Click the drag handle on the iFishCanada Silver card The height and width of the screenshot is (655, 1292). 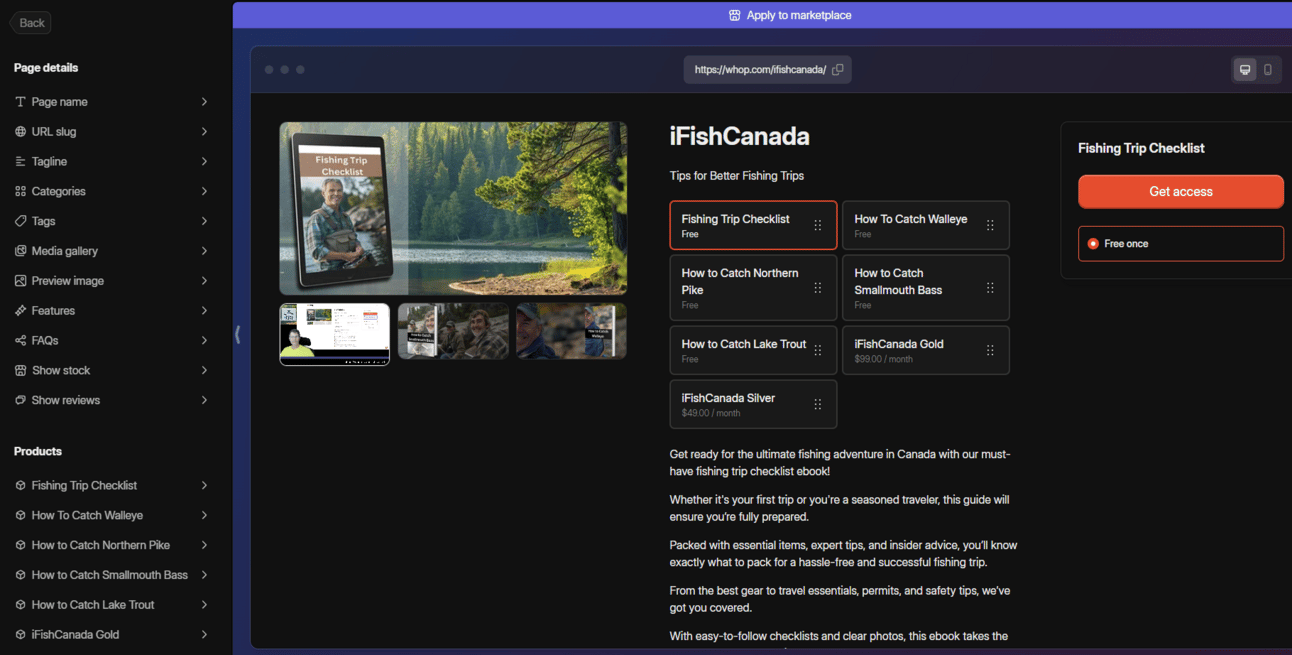point(818,405)
